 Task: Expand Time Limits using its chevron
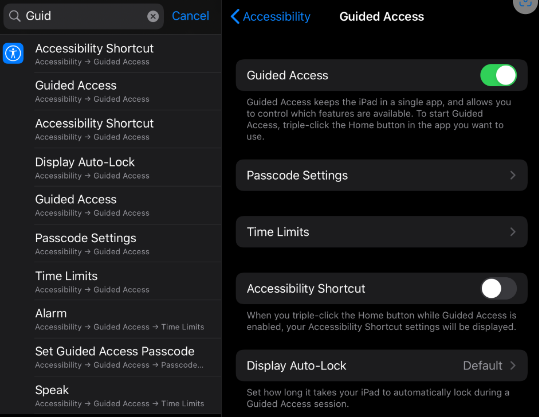(x=513, y=232)
